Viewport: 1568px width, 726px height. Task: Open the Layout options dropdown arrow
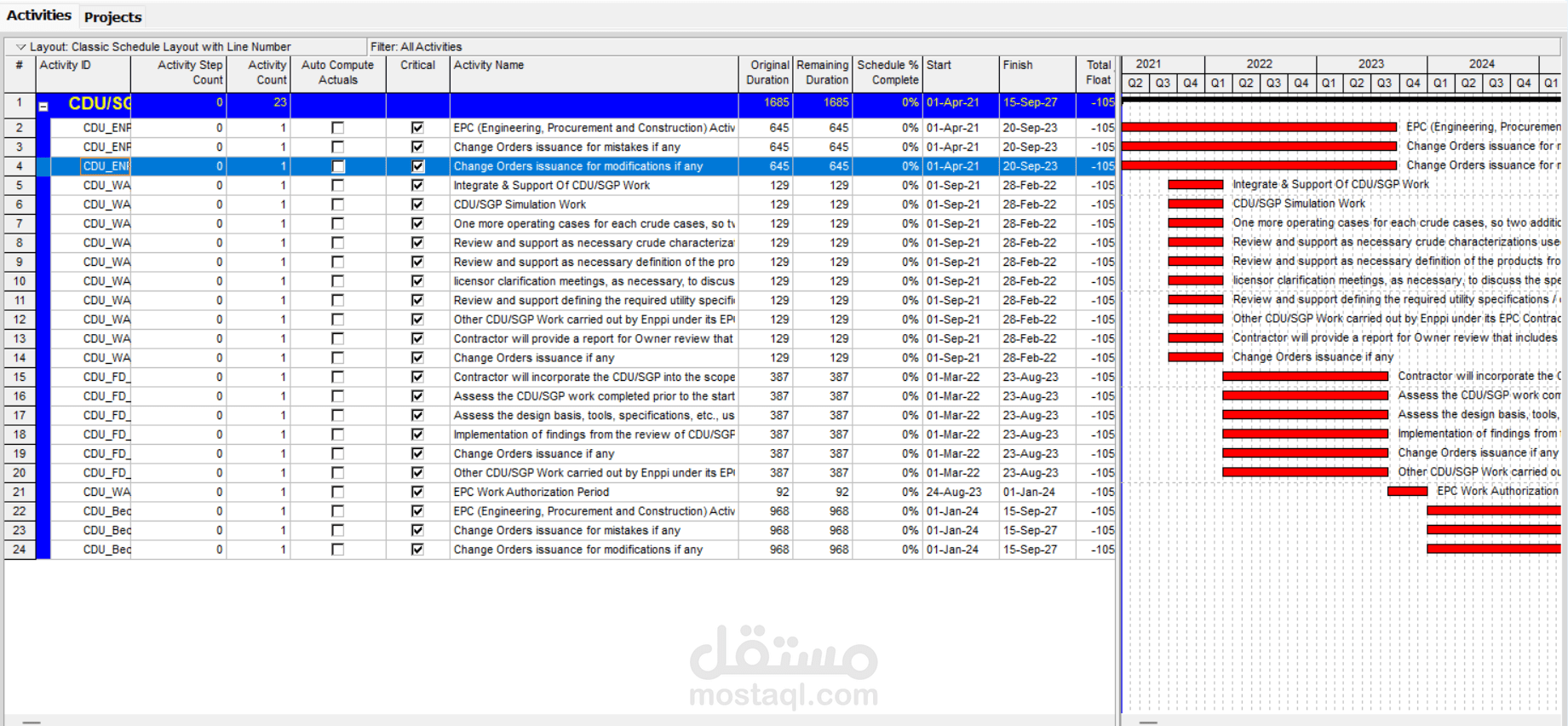[20, 47]
